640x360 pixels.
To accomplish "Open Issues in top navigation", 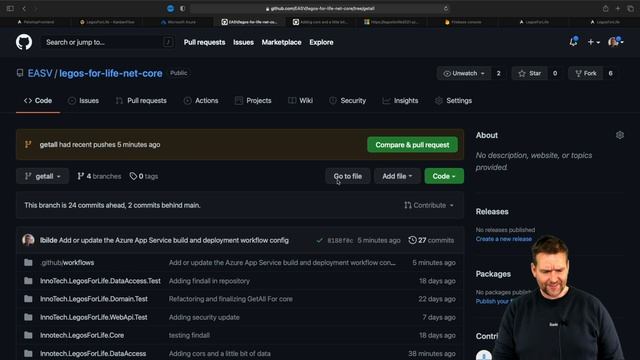I will pos(243,42).
